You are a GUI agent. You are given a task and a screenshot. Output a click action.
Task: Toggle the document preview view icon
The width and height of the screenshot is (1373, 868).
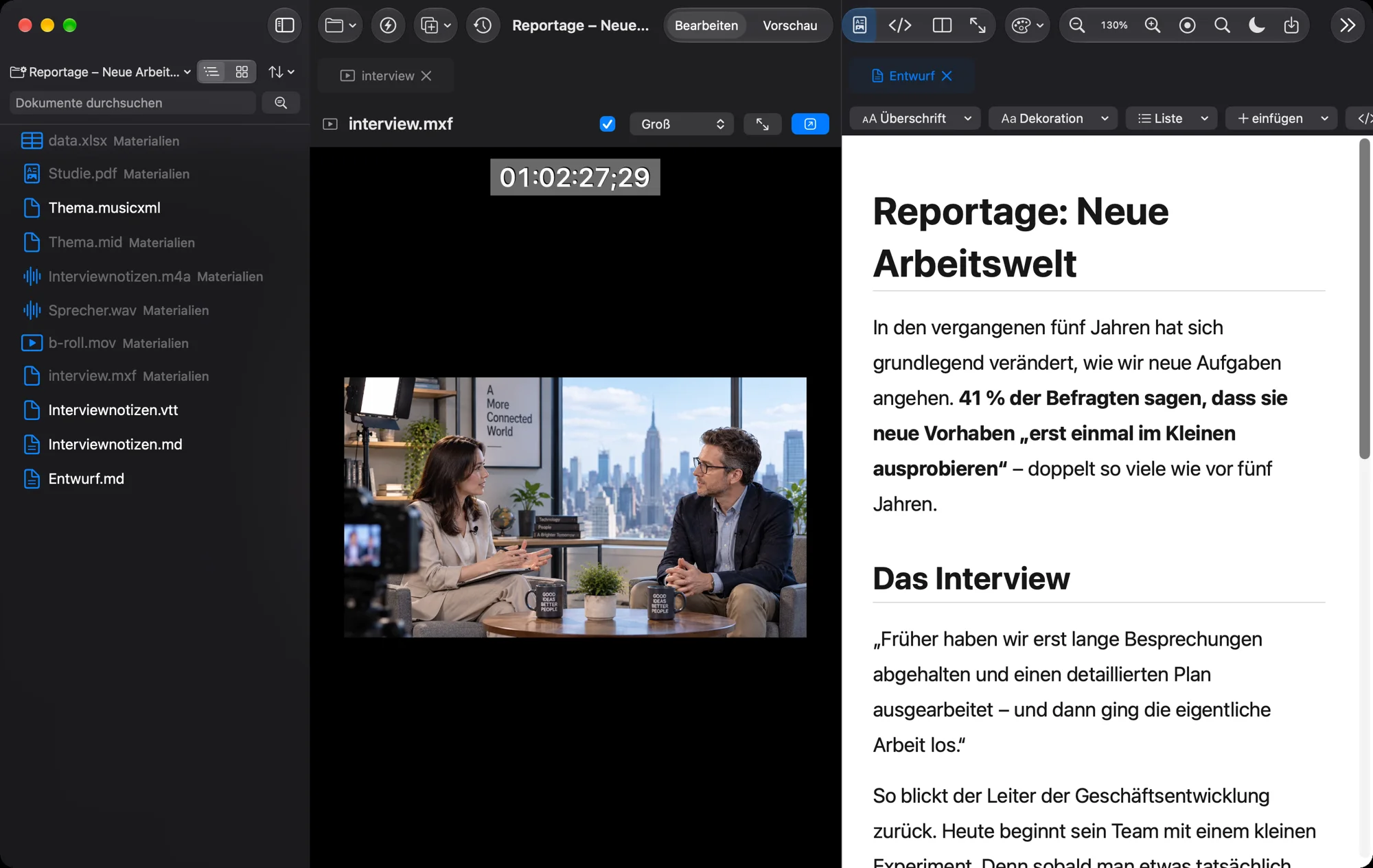tap(859, 25)
